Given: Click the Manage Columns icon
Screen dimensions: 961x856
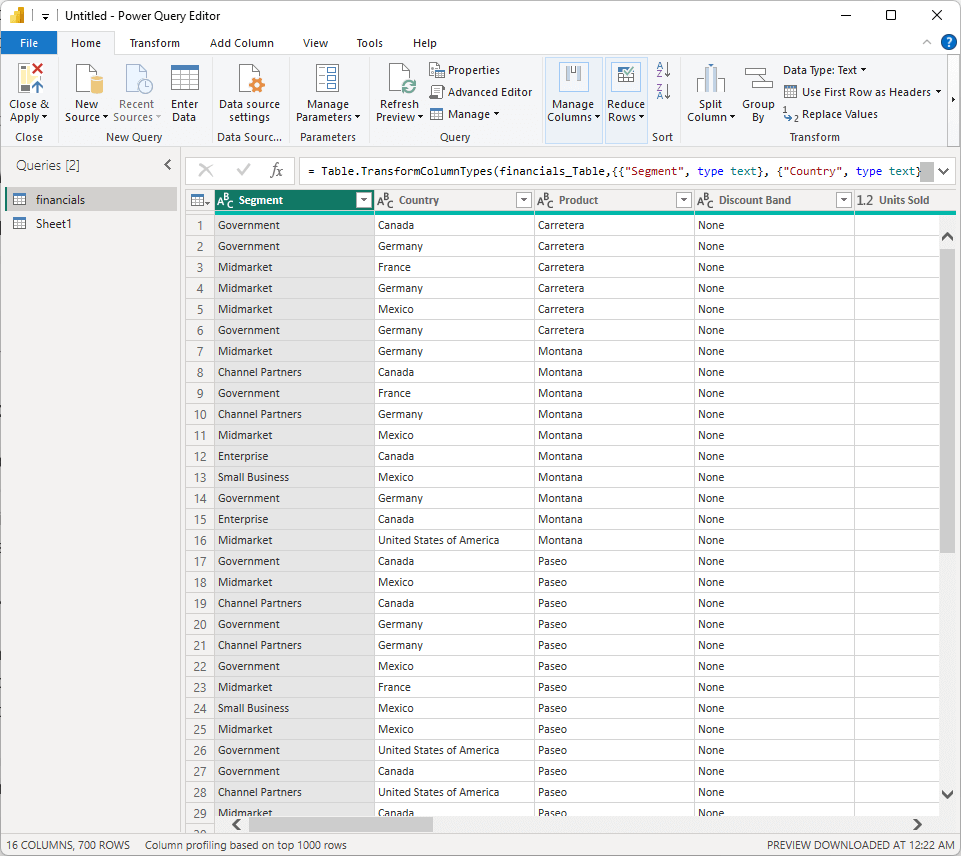Looking at the screenshot, I should (x=573, y=75).
